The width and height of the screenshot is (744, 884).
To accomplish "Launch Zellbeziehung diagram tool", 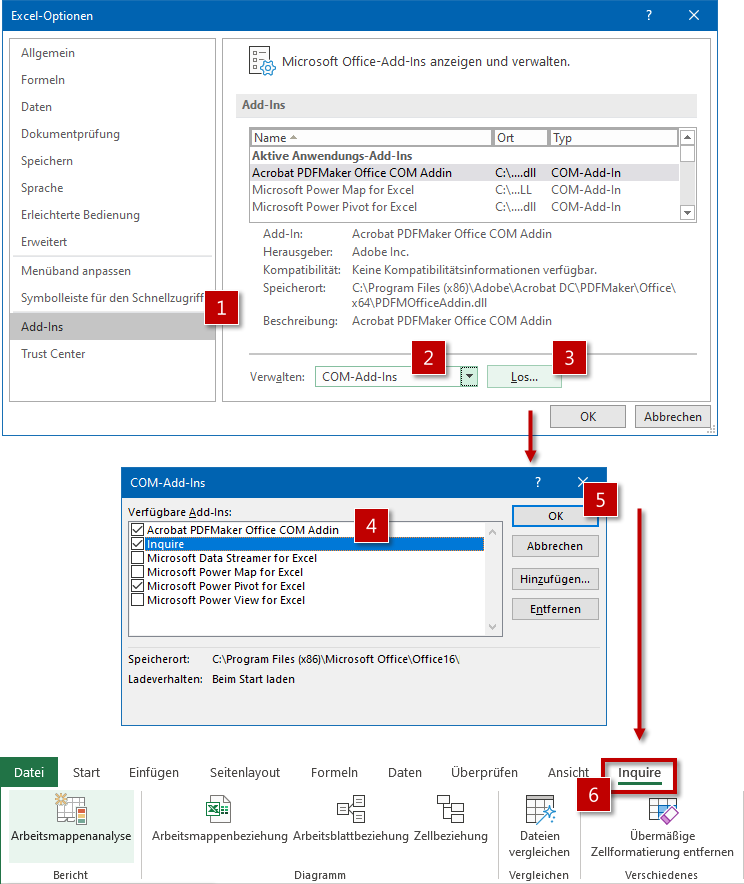I will point(451,811).
